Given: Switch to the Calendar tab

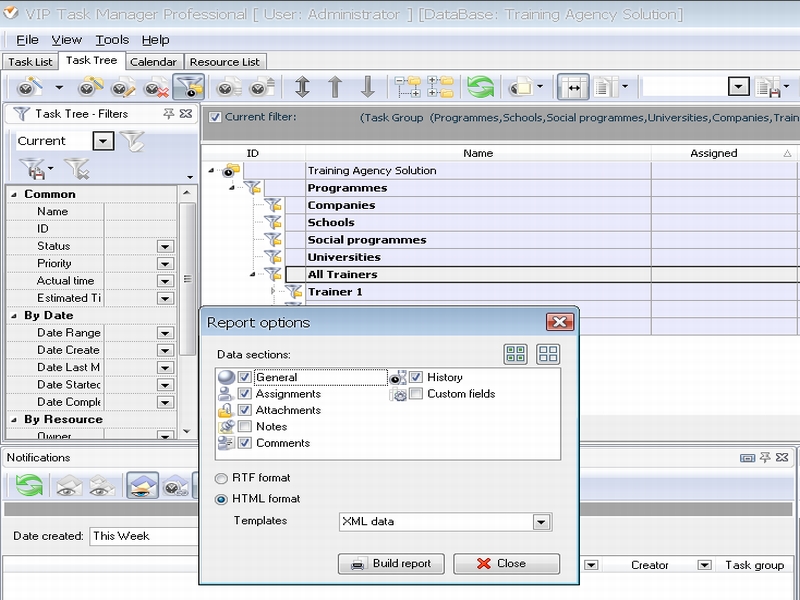Looking at the screenshot, I should 153,62.
